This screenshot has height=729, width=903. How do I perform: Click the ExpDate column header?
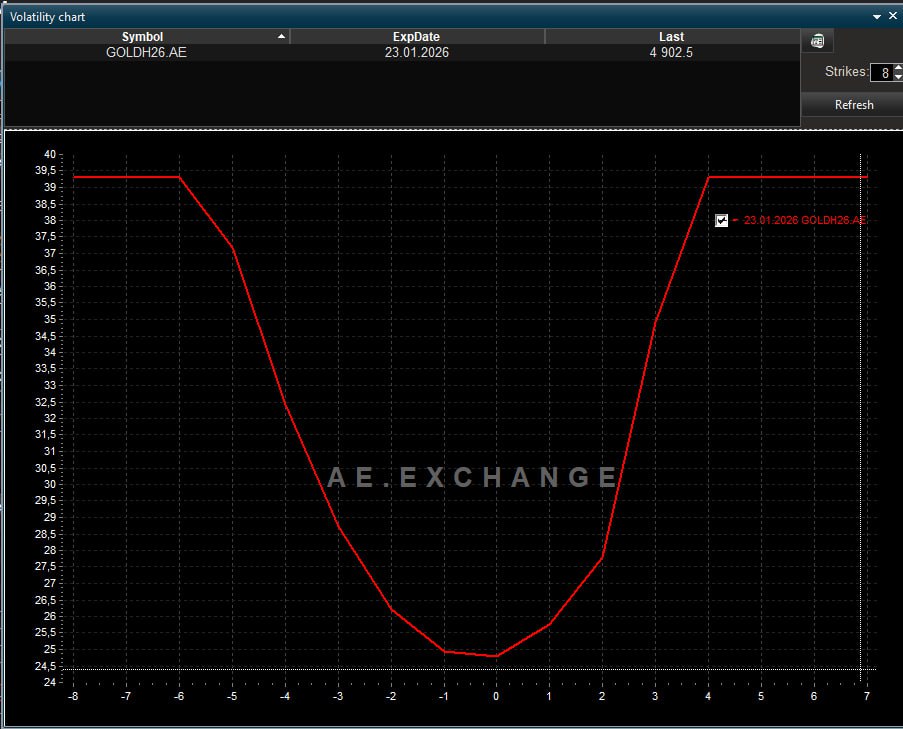pyautogui.click(x=416, y=37)
